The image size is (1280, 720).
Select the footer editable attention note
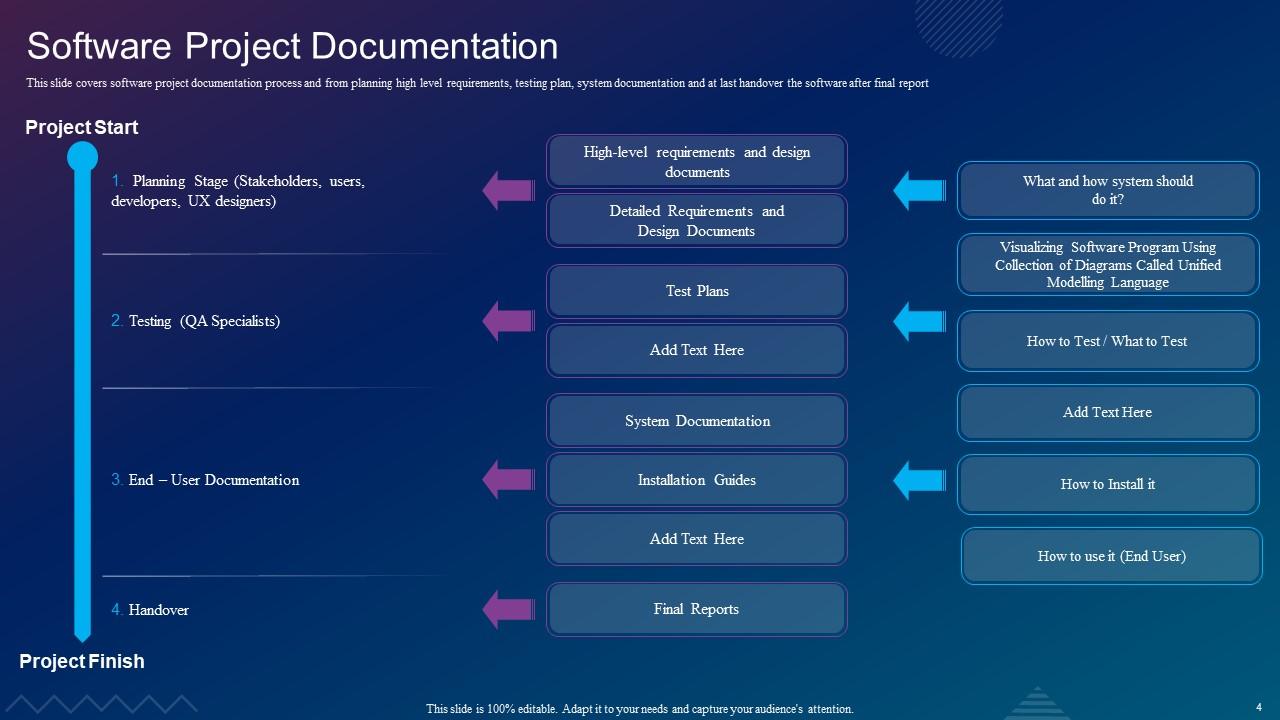[x=639, y=708]
